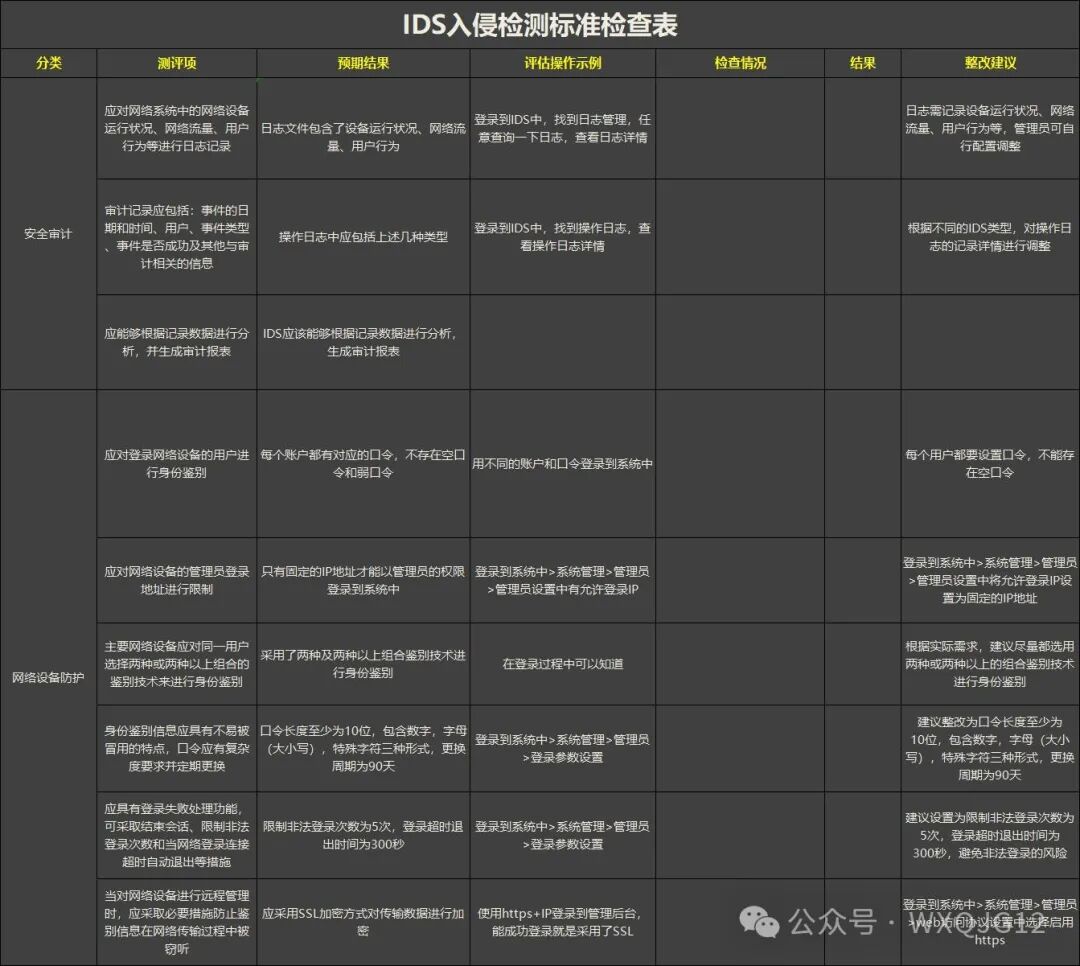Click empty 检查情况 cell in 日志记录 row
1080x966 pixels.
pyautogui.click(x=740, y=128)
